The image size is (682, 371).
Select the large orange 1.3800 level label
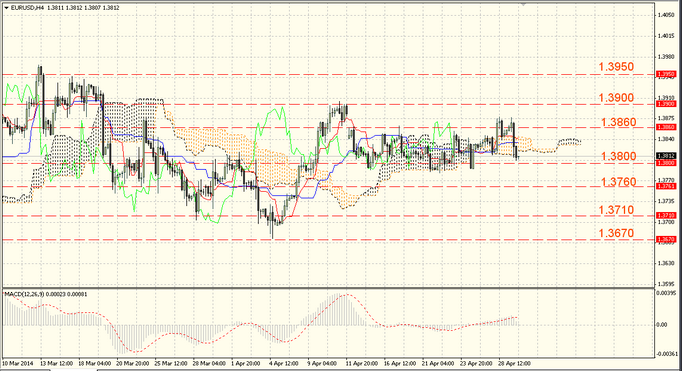click(x=618, y=156)
